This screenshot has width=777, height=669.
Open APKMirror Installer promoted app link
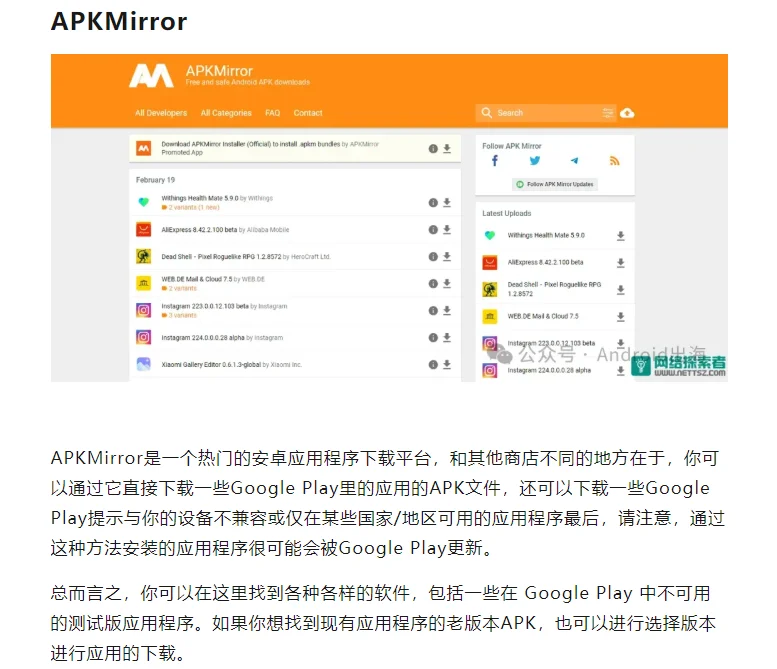(x=270, y=144)
